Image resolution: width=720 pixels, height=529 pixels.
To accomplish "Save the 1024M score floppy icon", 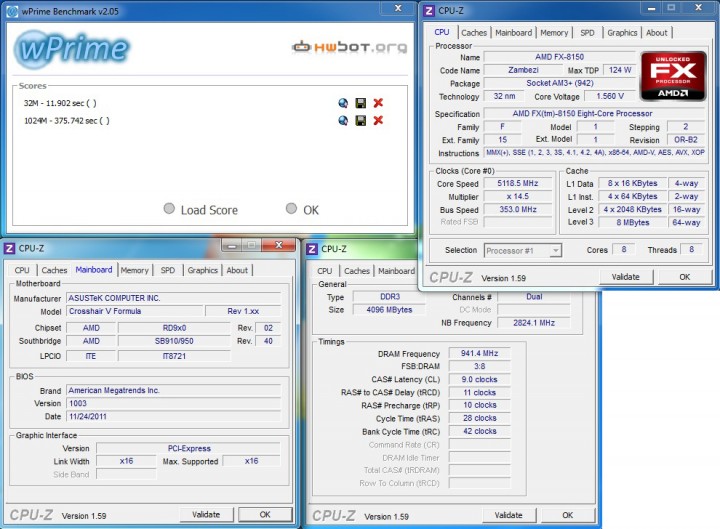I will tap(361, 120).
